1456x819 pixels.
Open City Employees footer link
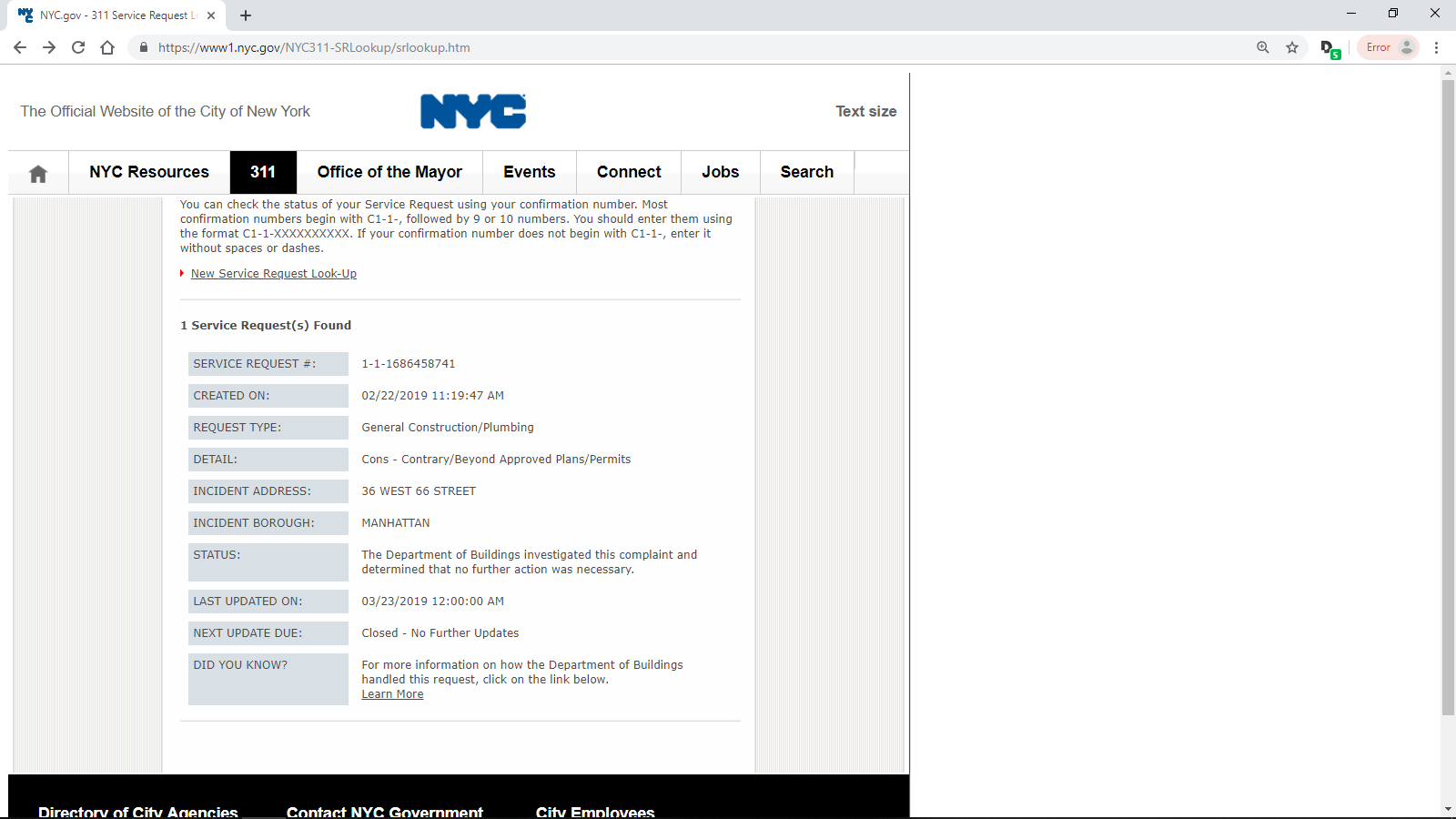coord(595,812)
